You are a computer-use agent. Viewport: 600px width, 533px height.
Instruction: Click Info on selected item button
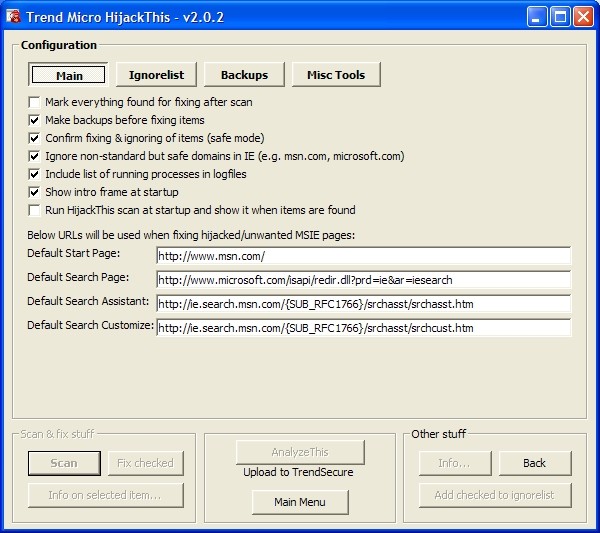(x=106, y=495)
